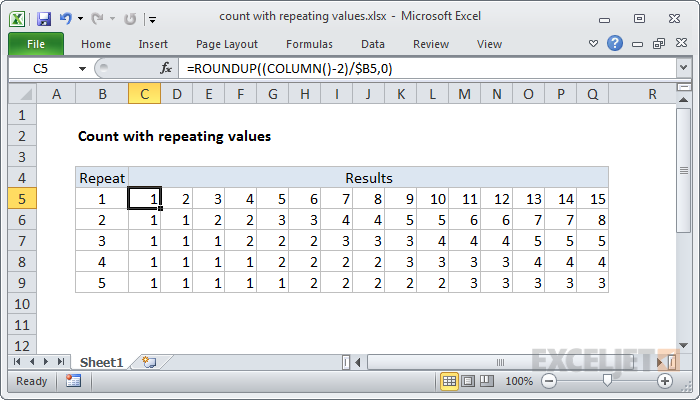Click the Name Box showing C5
The width and height of the screenshot is (700, 400).
pos(42,69)
